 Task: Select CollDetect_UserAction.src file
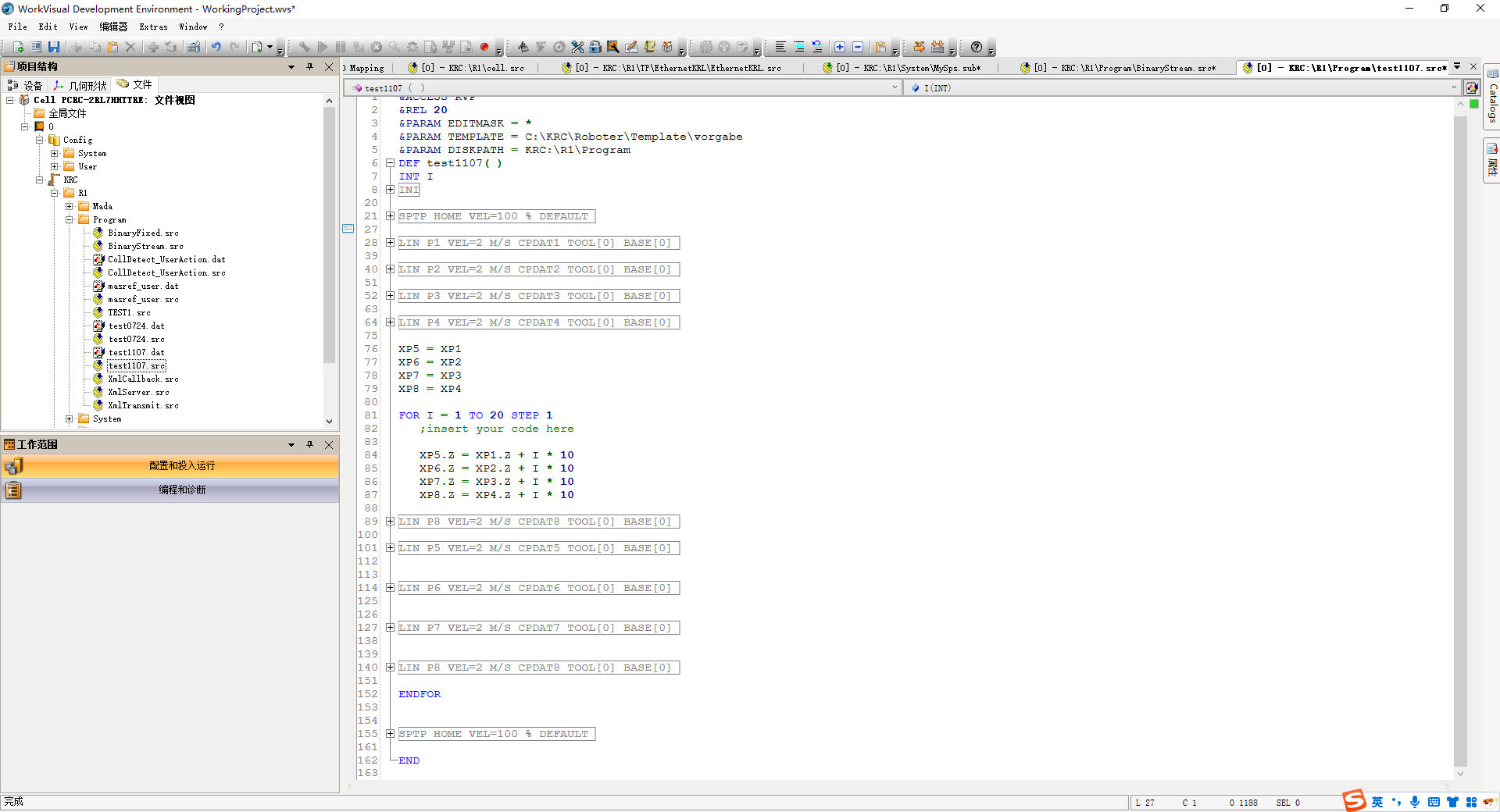point(166,272)
